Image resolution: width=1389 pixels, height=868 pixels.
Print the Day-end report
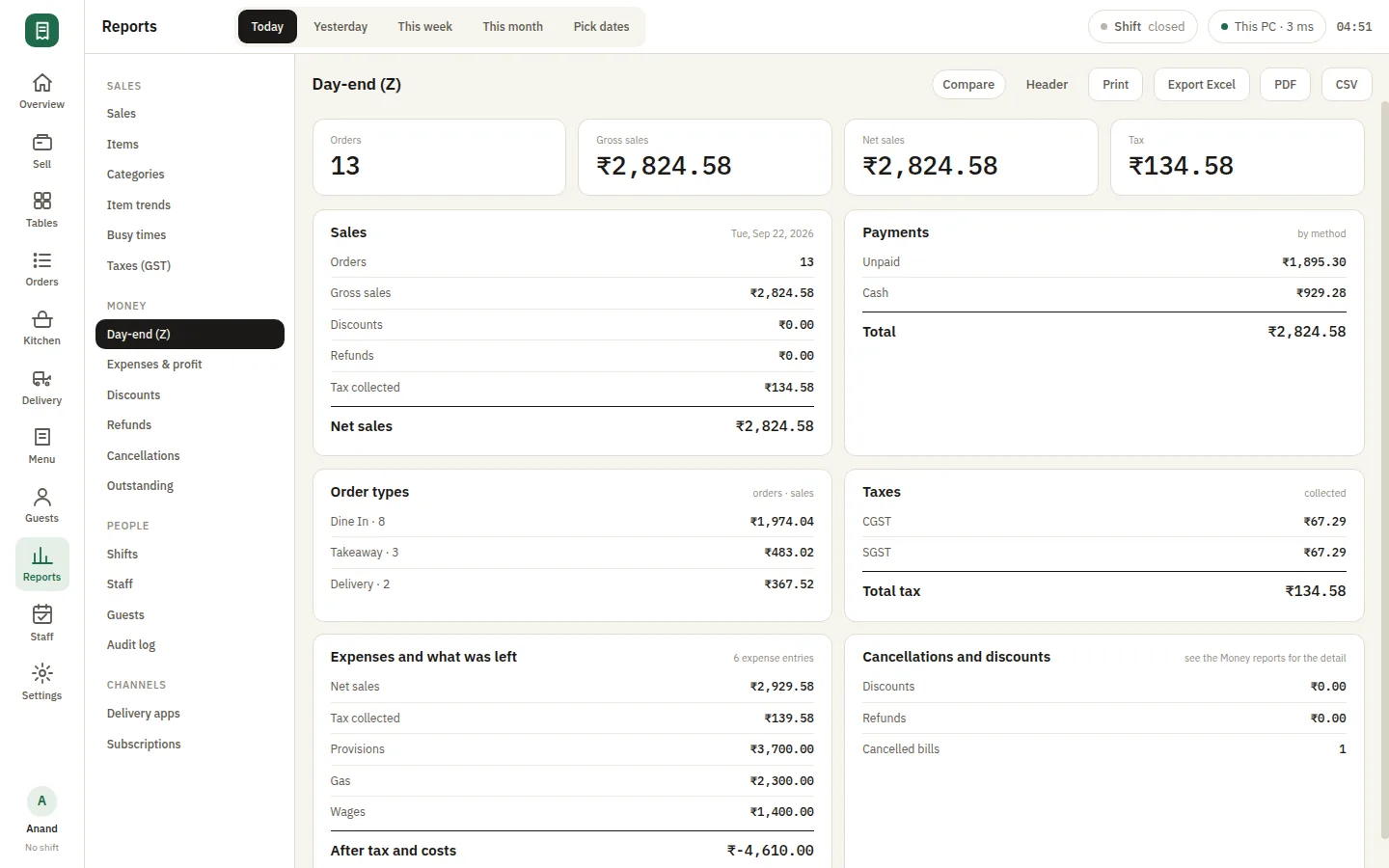pos(1115,85)
